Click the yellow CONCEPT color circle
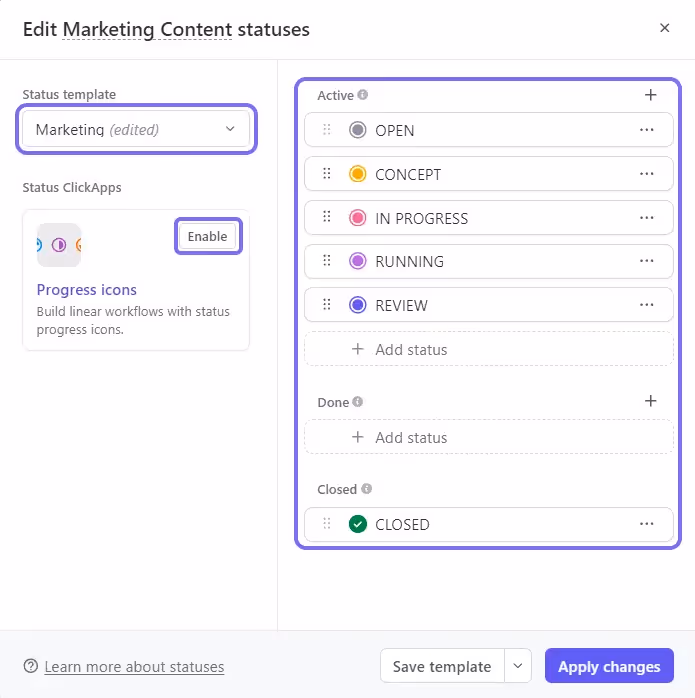695x698 pixels. pyautogui.click(x=358, y=174)
